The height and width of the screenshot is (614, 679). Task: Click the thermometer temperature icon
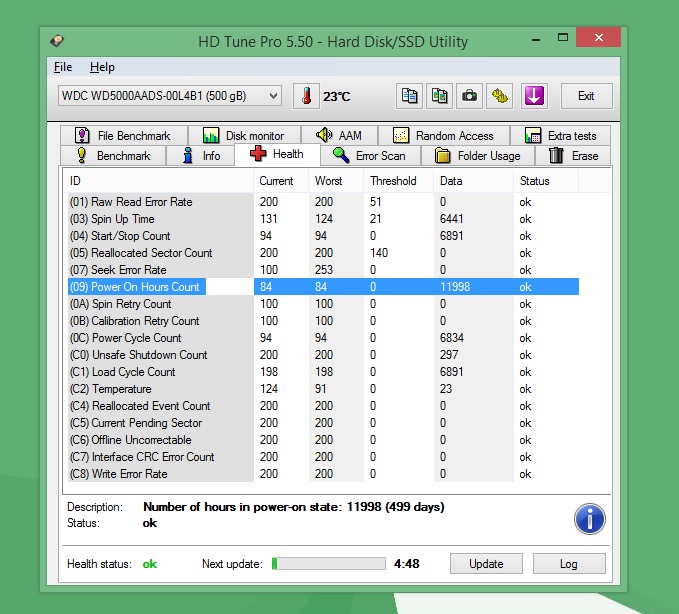click(306, 96)
